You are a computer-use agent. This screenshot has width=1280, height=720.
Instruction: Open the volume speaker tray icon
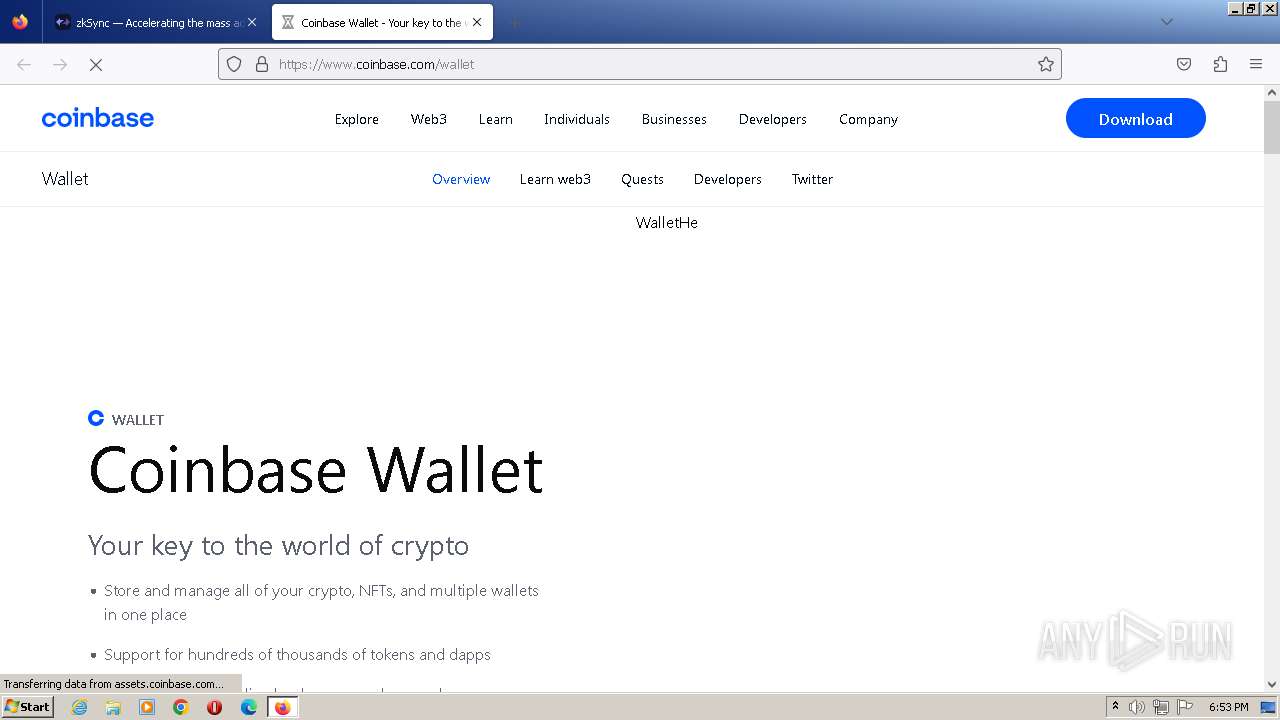[1137, 707]
